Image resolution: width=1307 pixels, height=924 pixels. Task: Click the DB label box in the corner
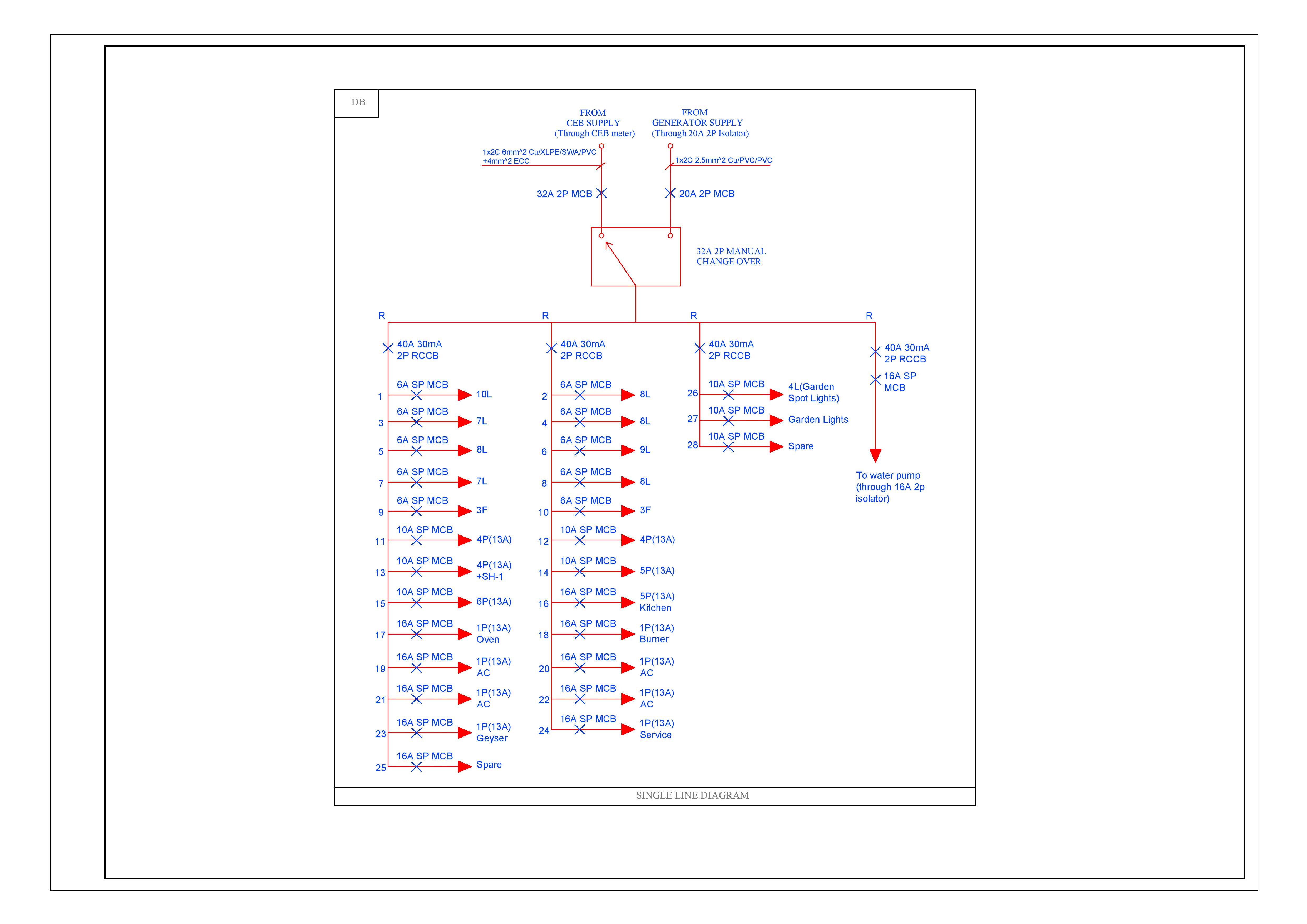point(357,103)
